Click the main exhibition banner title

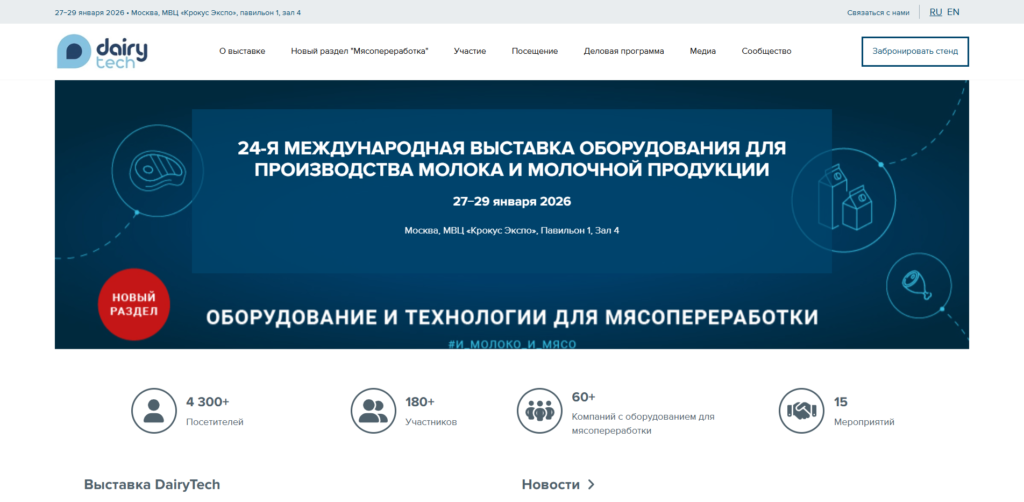512,159
